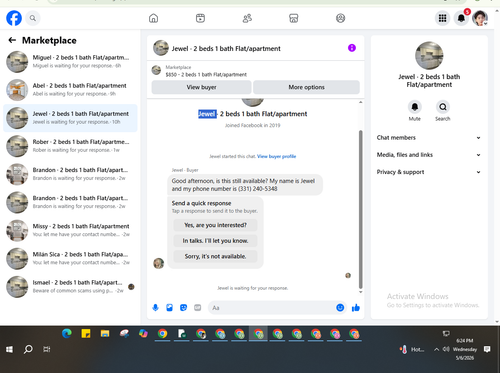Screen dimensions: 500x373
Task: Click the volume speaker icon in the system tray
Action: point(446,349)
